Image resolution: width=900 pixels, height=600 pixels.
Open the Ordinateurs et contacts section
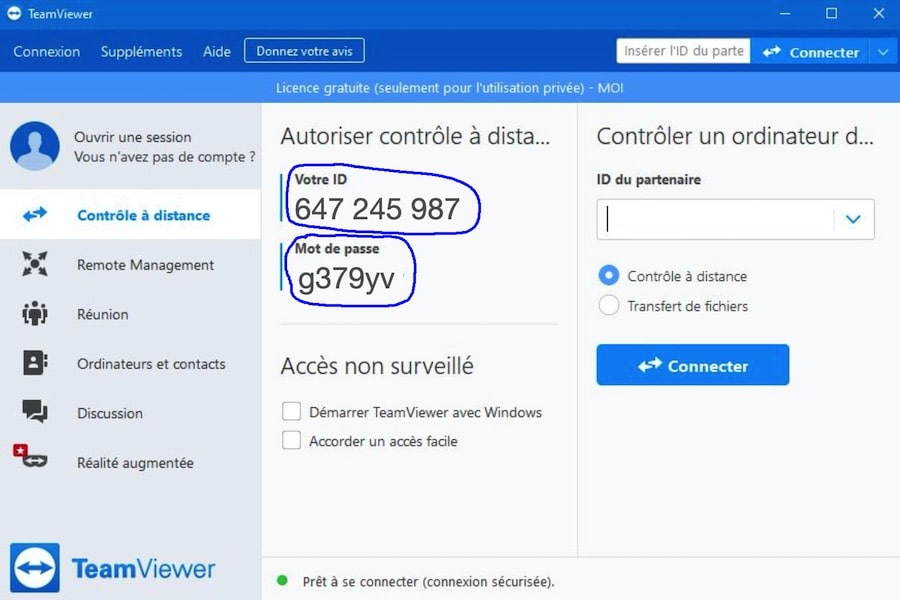point(130,363)
